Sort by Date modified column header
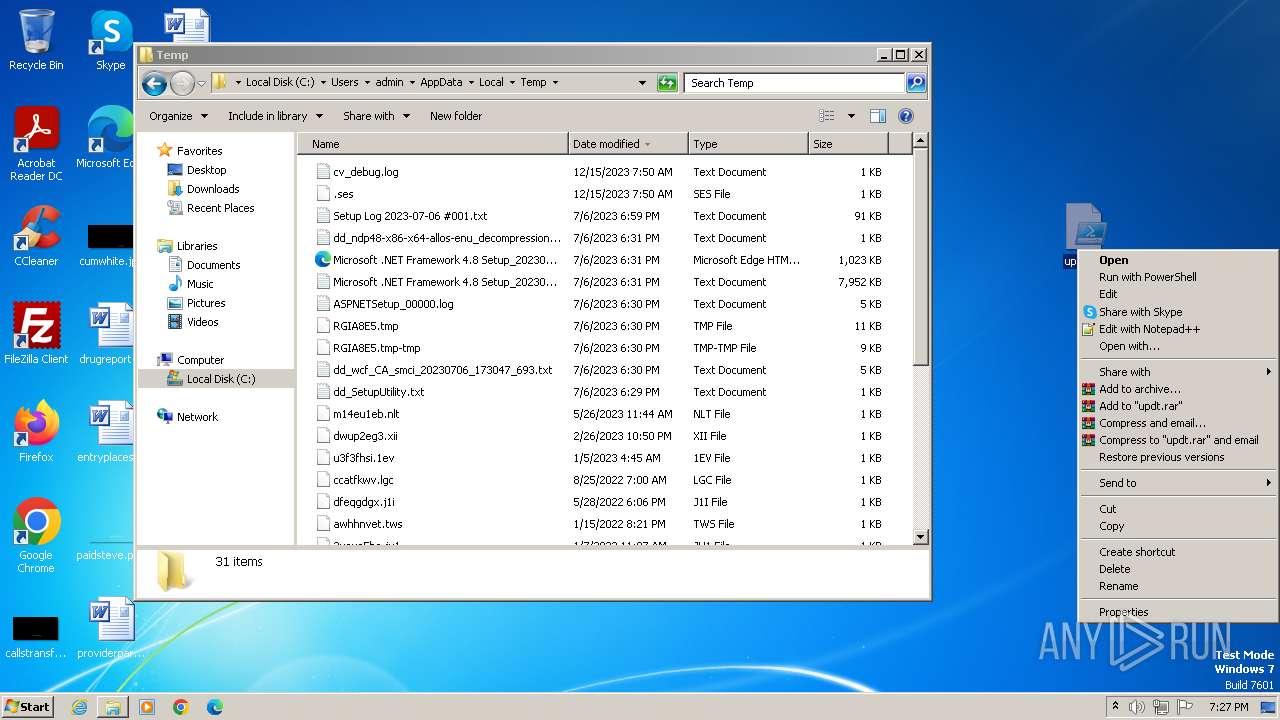The image size is (1280, 720). coord(627,144)
